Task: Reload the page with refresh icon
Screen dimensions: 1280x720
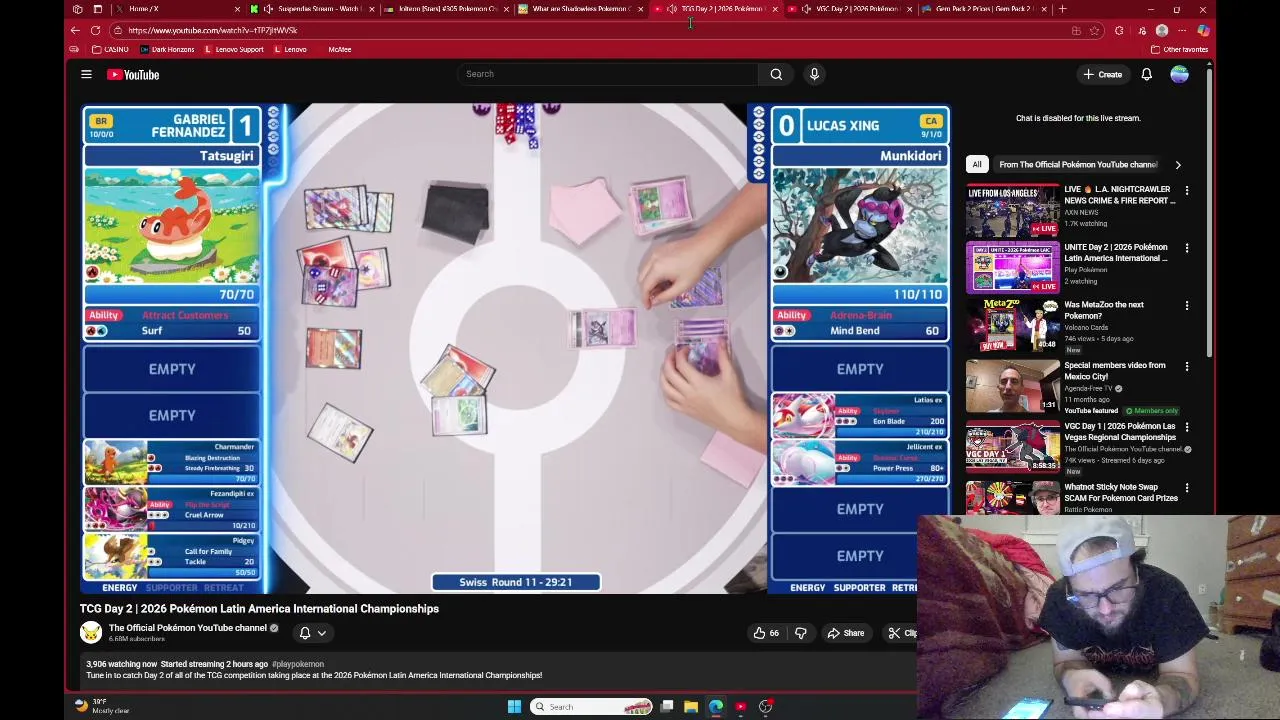Action: coord(95,30)
